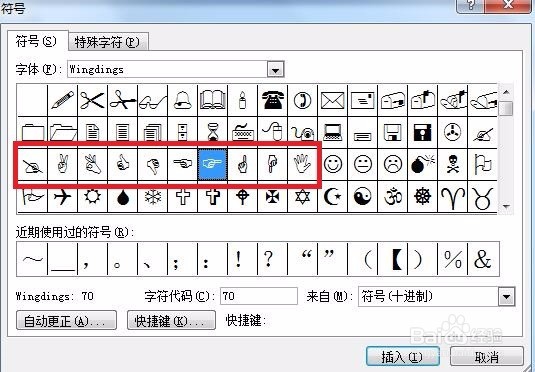This screenshot has height=372, width=535.
Task: Pick the recent tilde symbol
Action: click(32, 259)
